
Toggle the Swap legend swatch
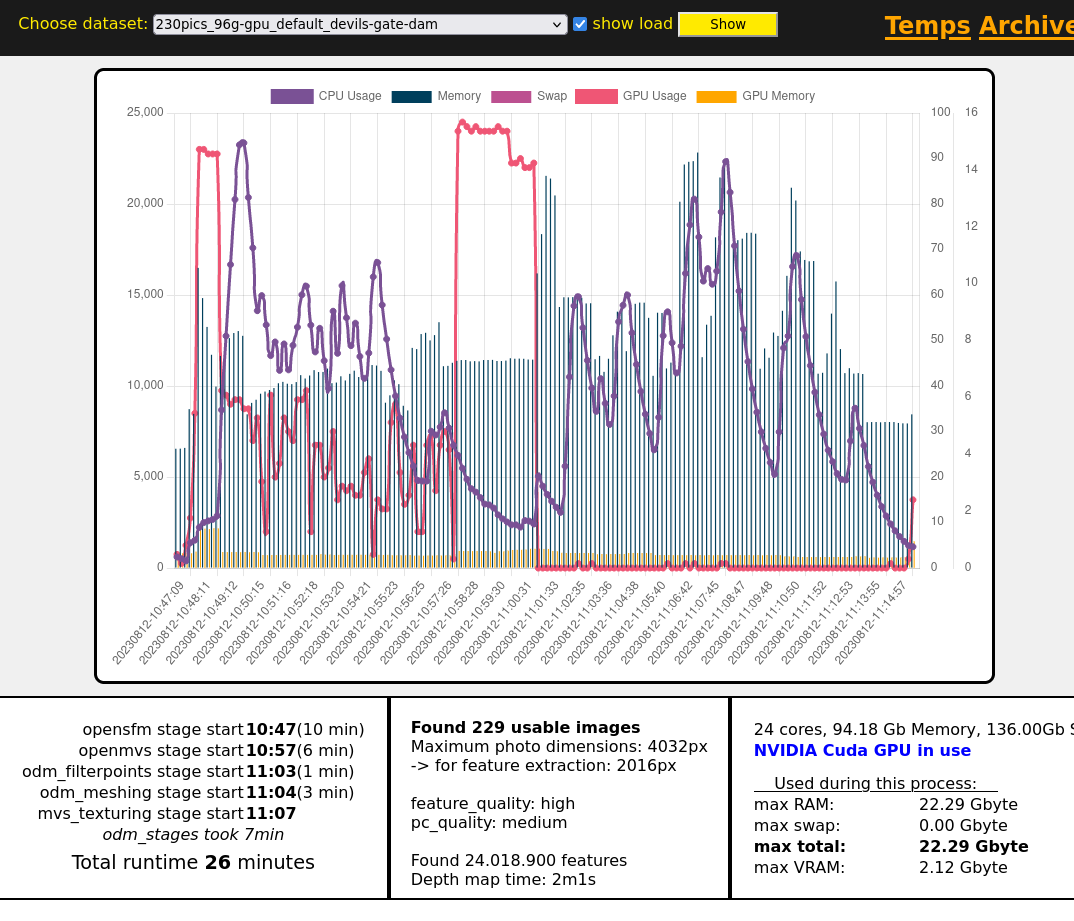(x=511, y=96)
